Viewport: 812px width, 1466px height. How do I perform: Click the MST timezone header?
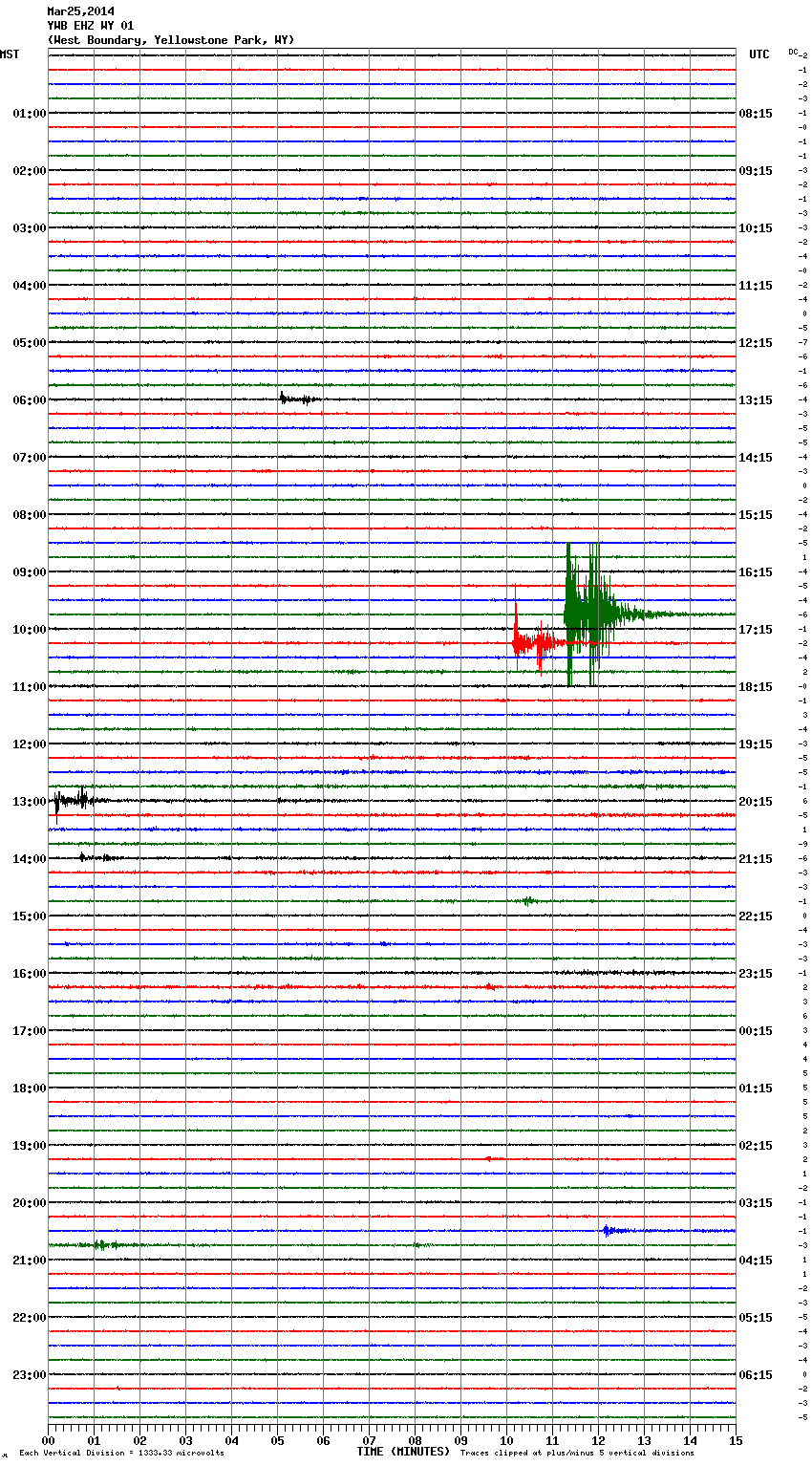tap(10, 54)
